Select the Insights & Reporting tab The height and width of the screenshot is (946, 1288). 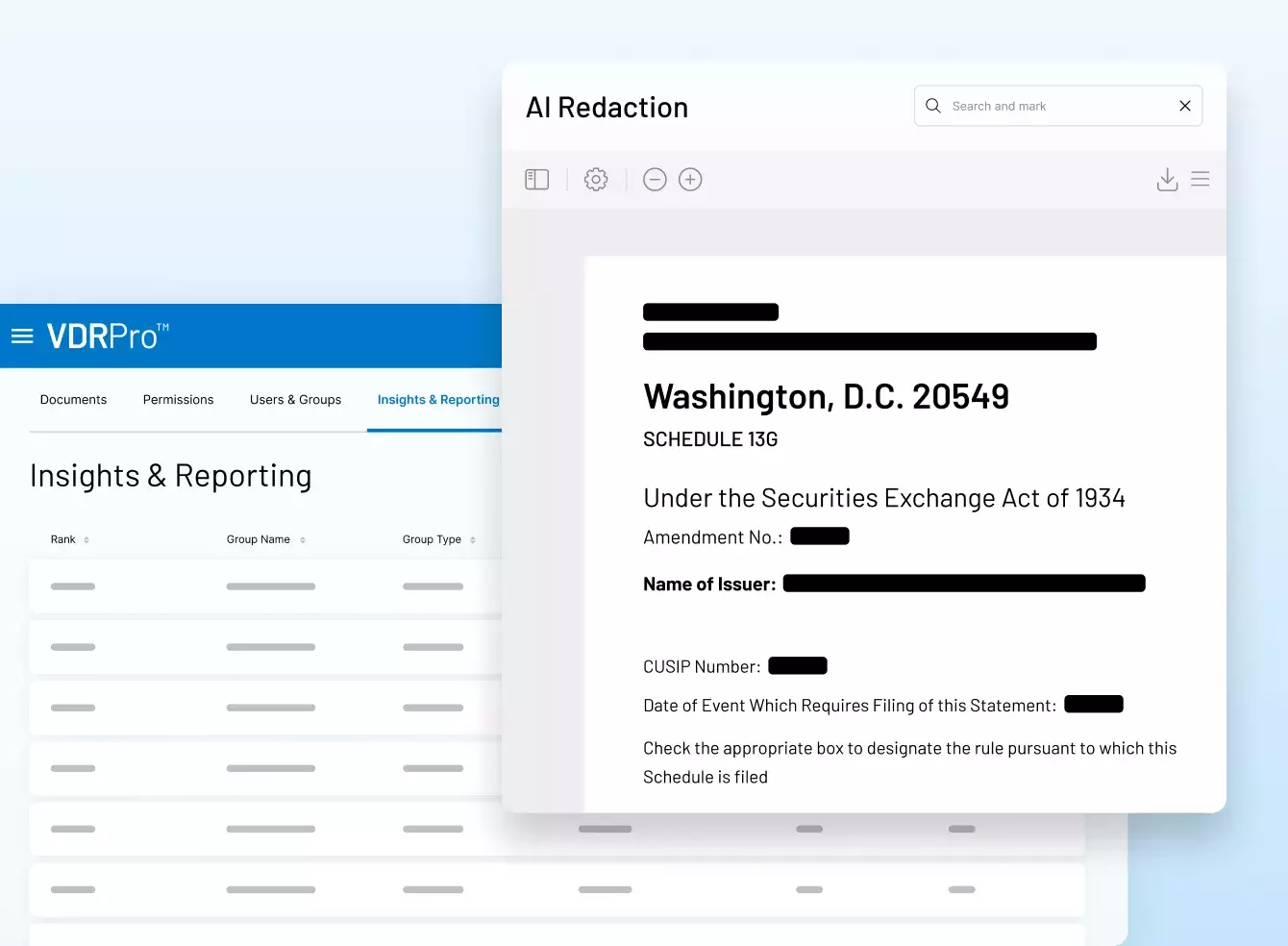(x=437, y=400)
